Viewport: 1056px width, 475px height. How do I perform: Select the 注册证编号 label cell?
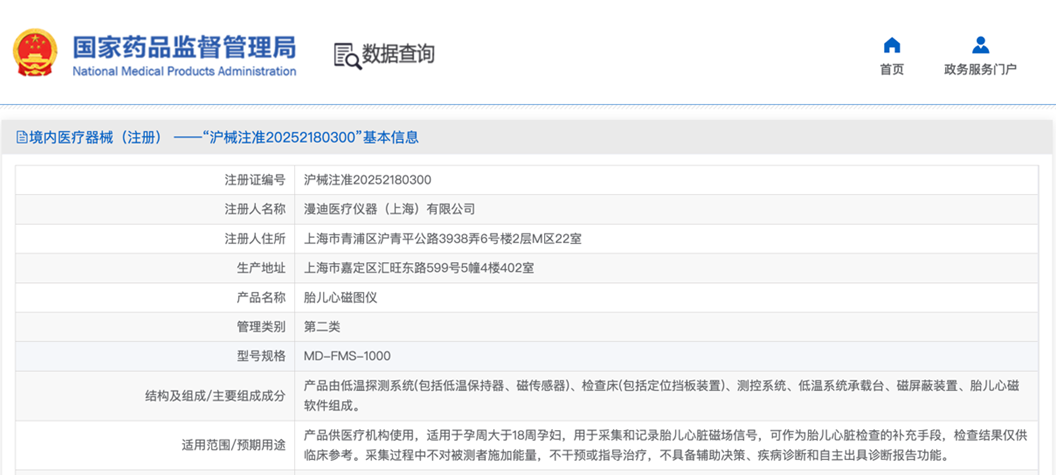click(x=155, y=180)
